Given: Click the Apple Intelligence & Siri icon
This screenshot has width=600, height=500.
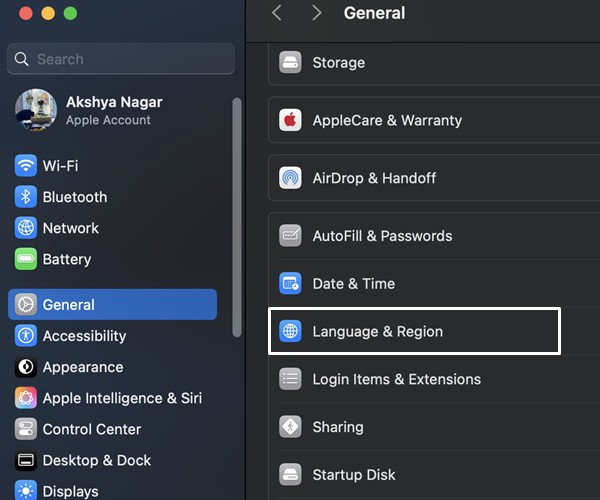Looking at the screenshot, I should pos(26,398).
